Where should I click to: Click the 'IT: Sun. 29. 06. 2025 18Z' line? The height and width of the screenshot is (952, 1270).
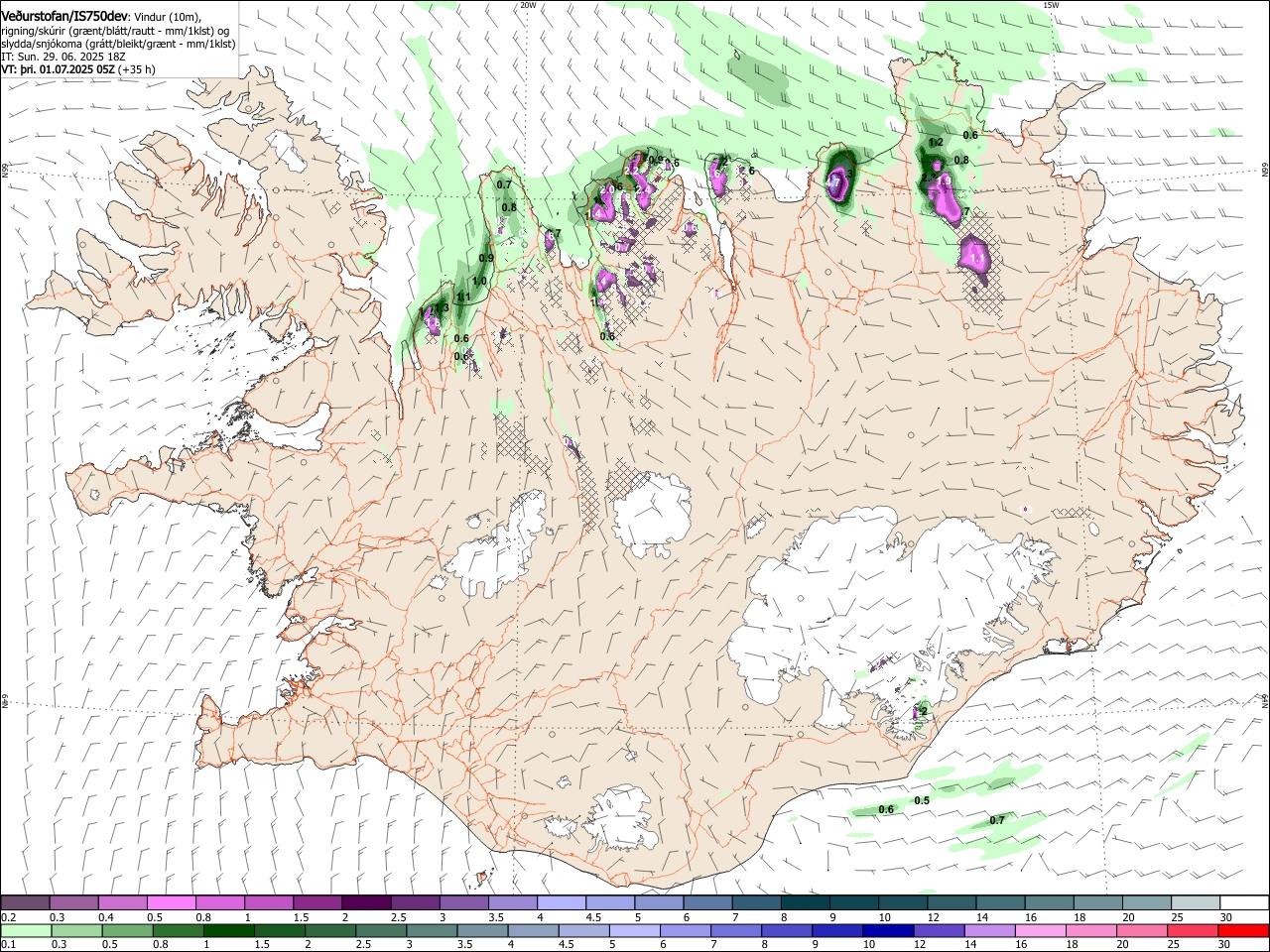tap(63, 57)
